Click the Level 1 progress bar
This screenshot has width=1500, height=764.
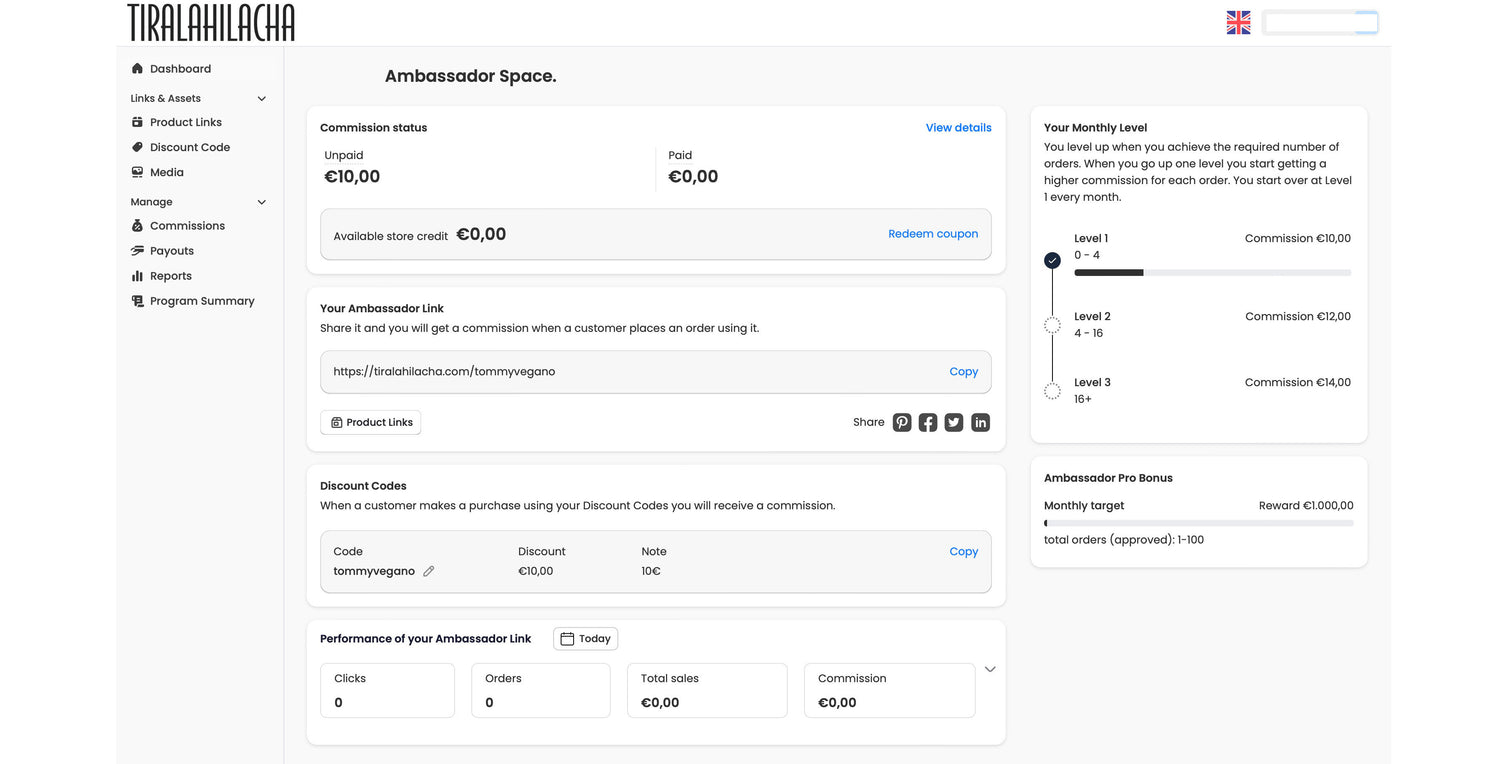[1212, 273]
